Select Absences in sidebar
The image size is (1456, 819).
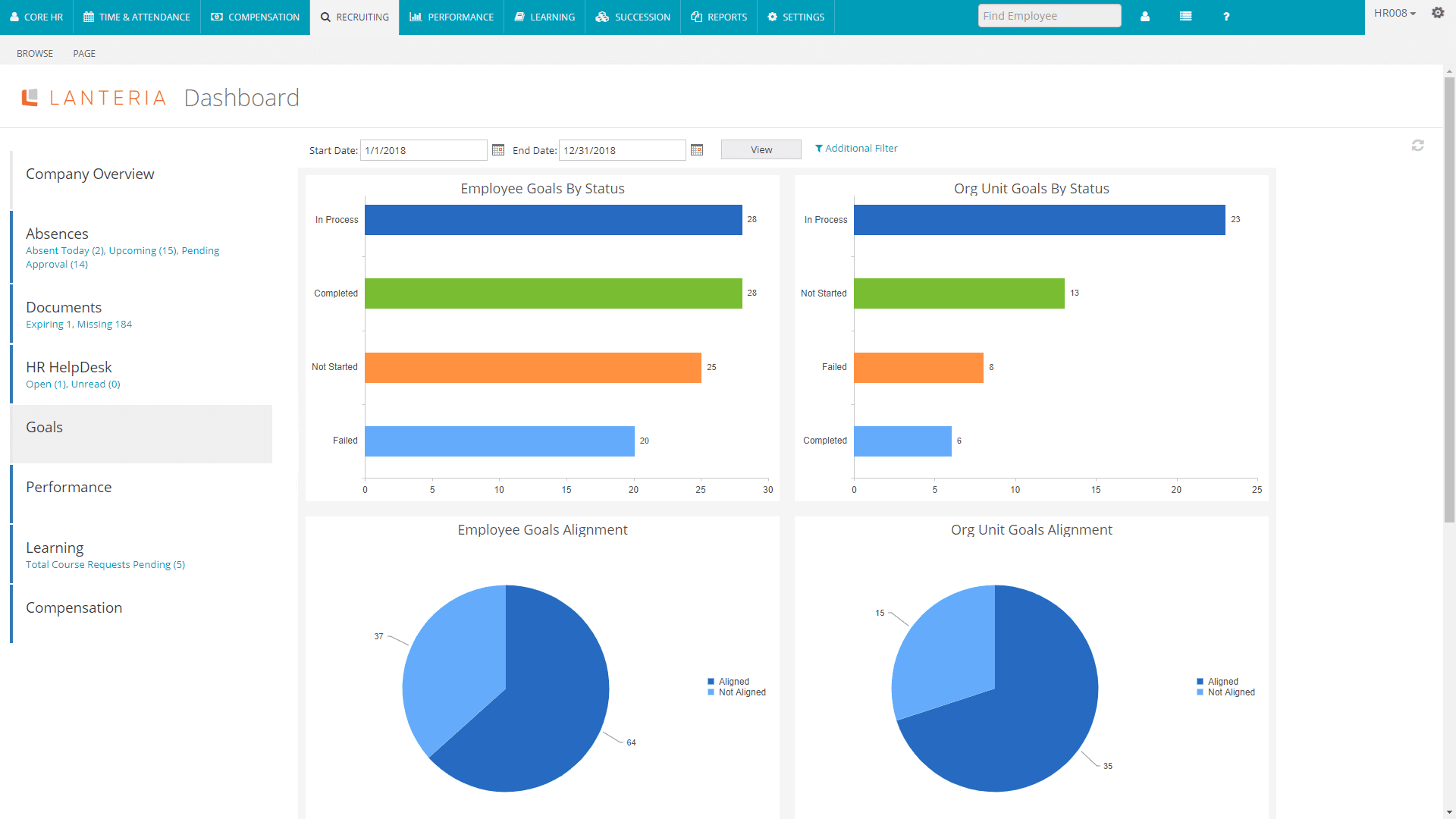[57, 234]
